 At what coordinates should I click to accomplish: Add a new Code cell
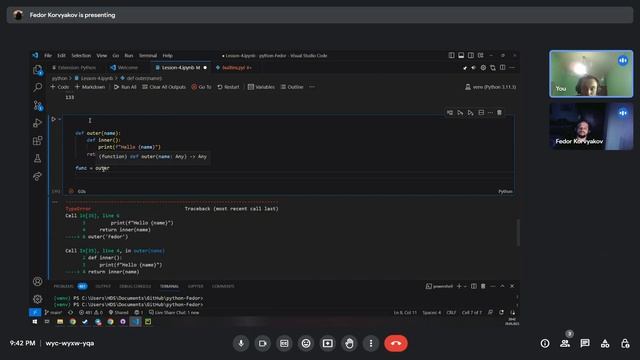point(60,87)
